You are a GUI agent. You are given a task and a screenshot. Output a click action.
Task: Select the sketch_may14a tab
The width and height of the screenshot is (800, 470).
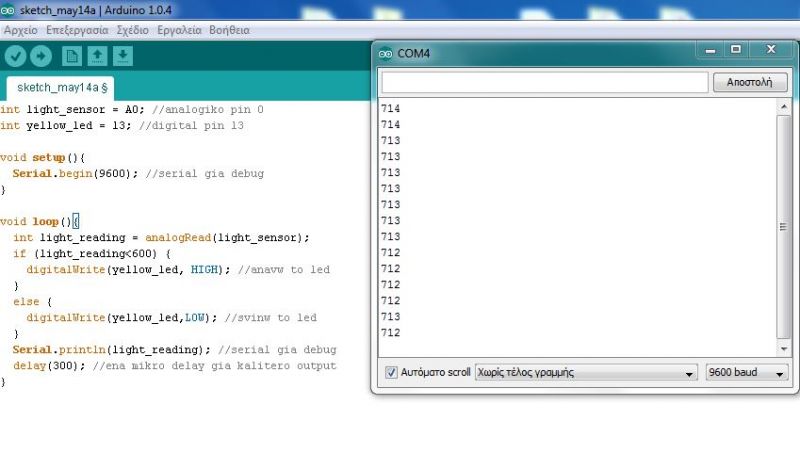click(x=62, y=88)
